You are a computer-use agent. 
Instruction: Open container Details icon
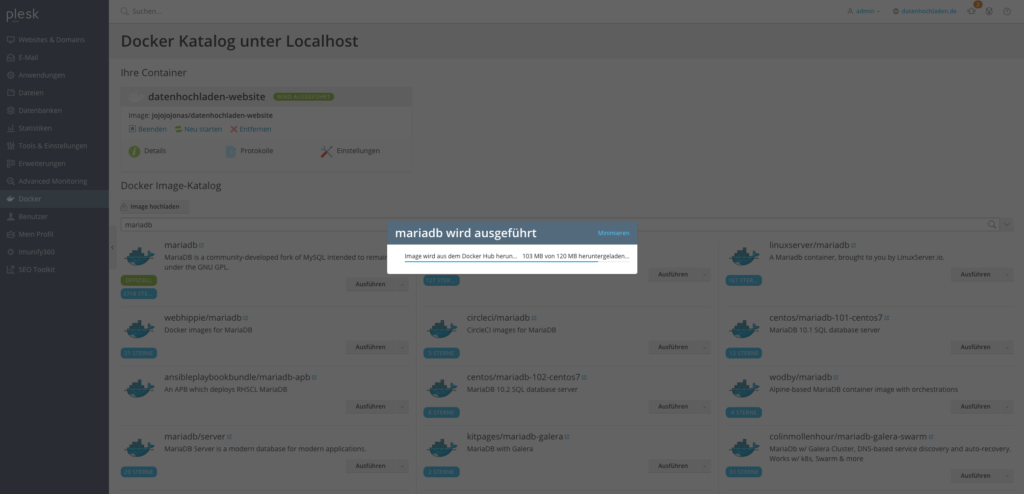[x=135, y=151]
